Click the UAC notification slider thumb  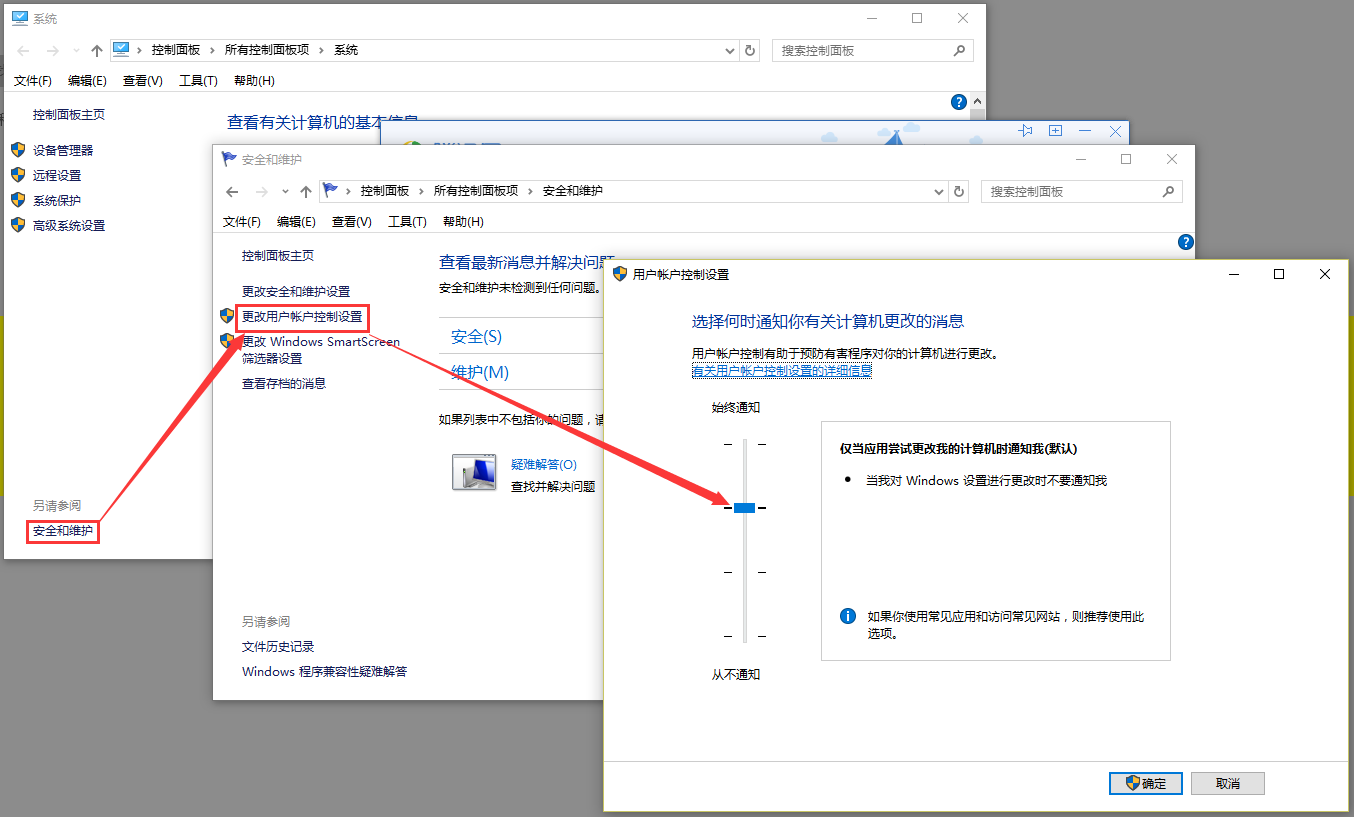click(744, 508)
